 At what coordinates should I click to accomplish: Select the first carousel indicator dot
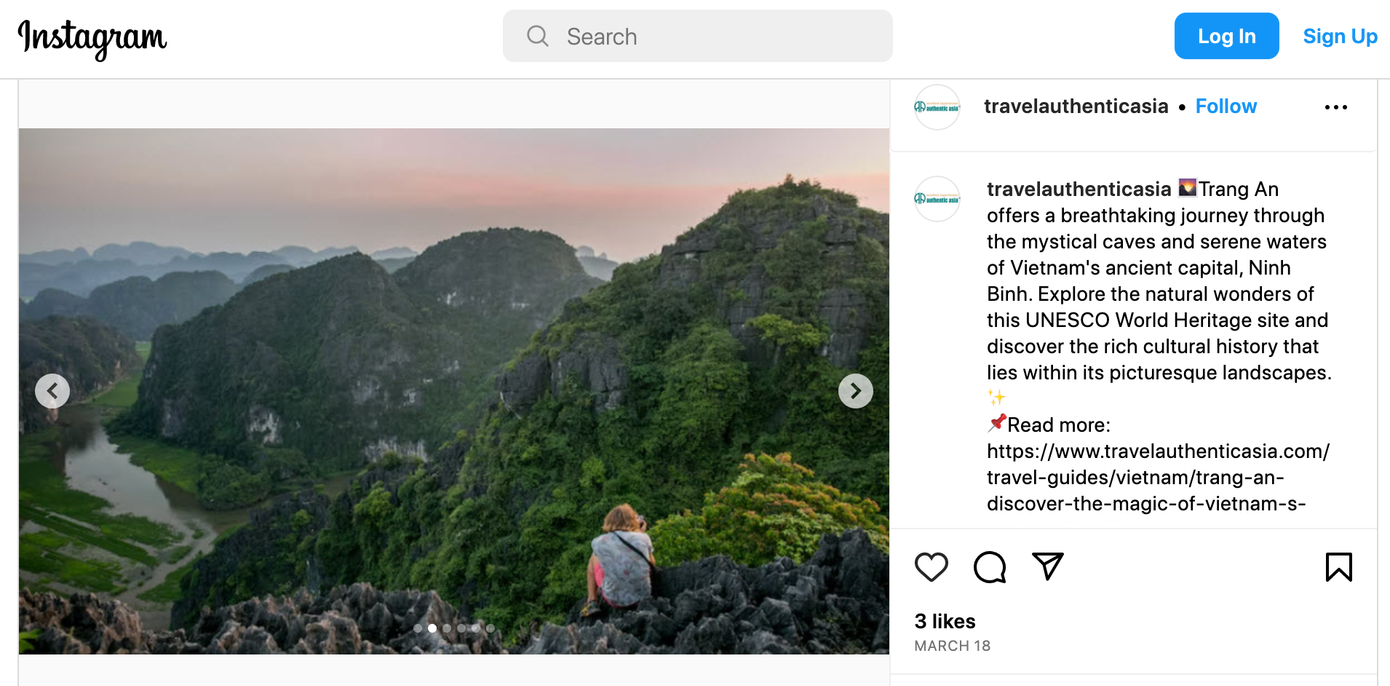418,627
